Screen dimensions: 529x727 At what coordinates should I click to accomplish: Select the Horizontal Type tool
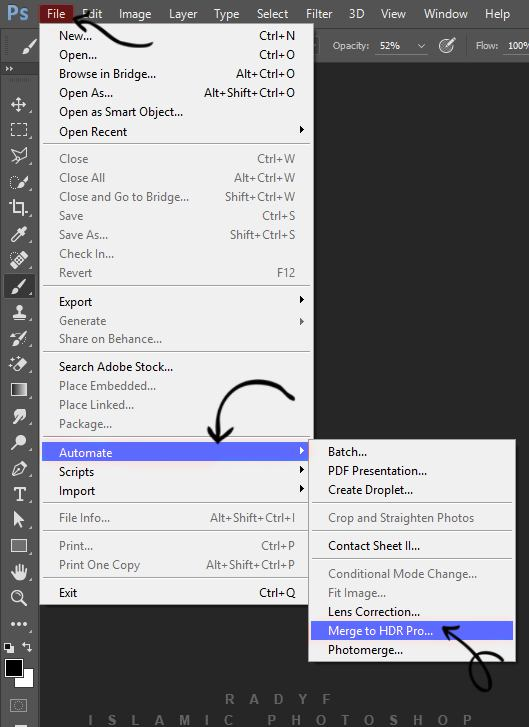(x=19, y=494)
